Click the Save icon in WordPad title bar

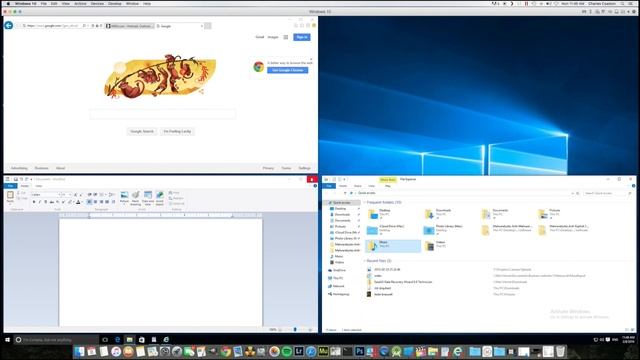(16, 179)
